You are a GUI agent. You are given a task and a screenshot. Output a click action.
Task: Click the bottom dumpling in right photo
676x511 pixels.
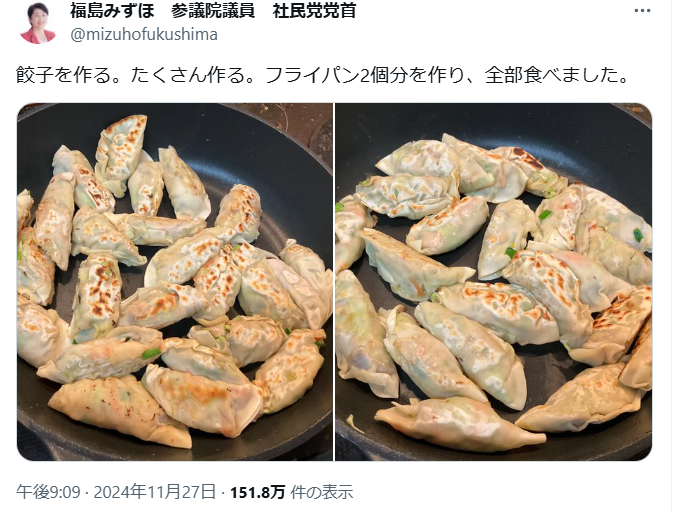tap(459, 424)
